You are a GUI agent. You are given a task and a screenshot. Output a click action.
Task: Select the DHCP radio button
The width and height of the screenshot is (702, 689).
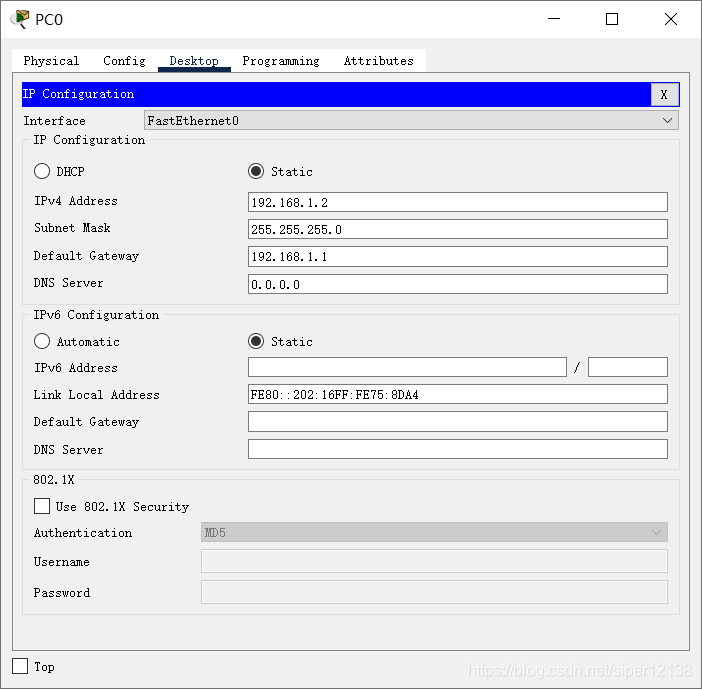[x=42, y=171]
